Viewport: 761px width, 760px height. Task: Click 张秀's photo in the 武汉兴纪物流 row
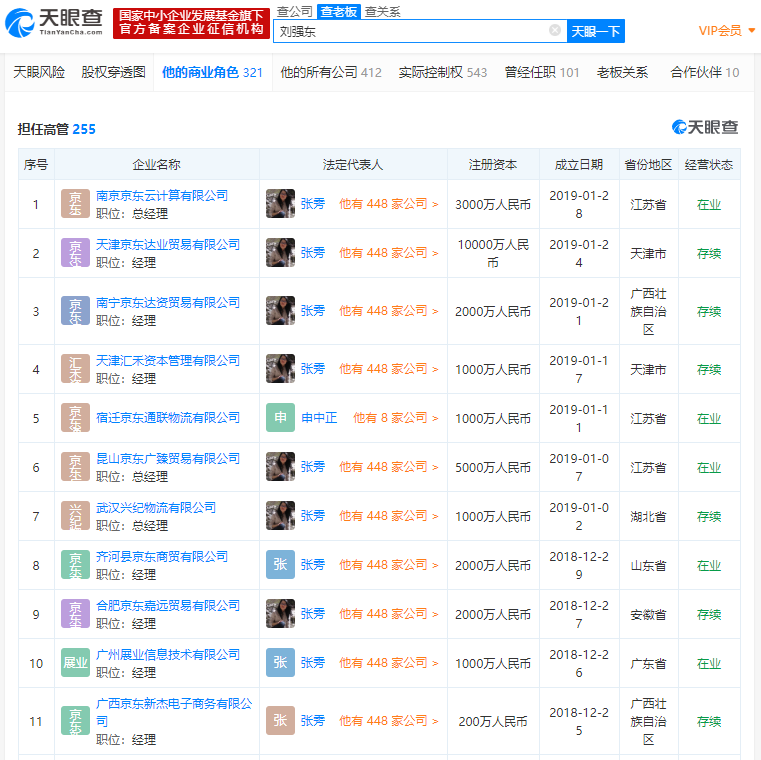pos(280,516)
